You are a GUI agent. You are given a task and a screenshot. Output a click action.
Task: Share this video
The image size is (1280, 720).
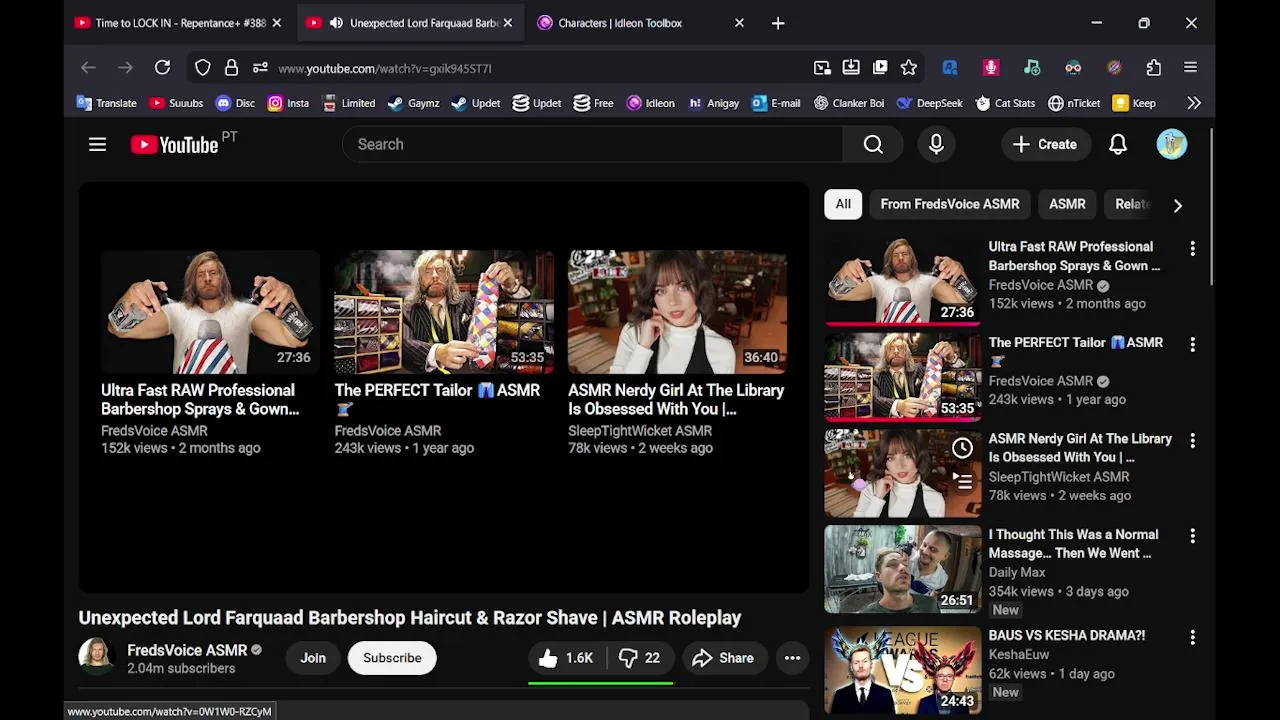point(723,658)
